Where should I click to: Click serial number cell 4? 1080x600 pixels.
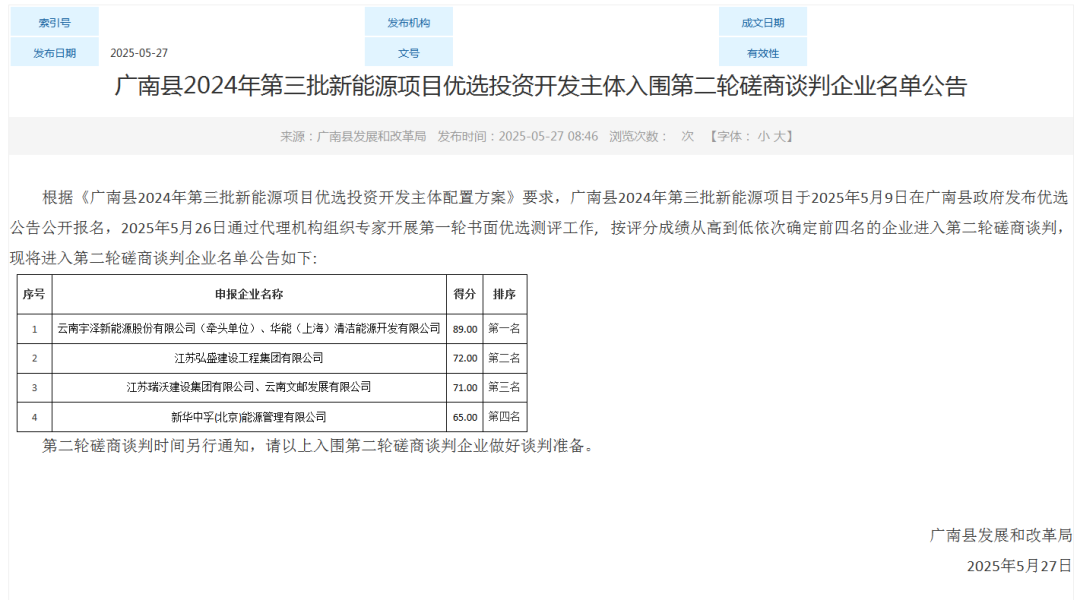(34, 417)
